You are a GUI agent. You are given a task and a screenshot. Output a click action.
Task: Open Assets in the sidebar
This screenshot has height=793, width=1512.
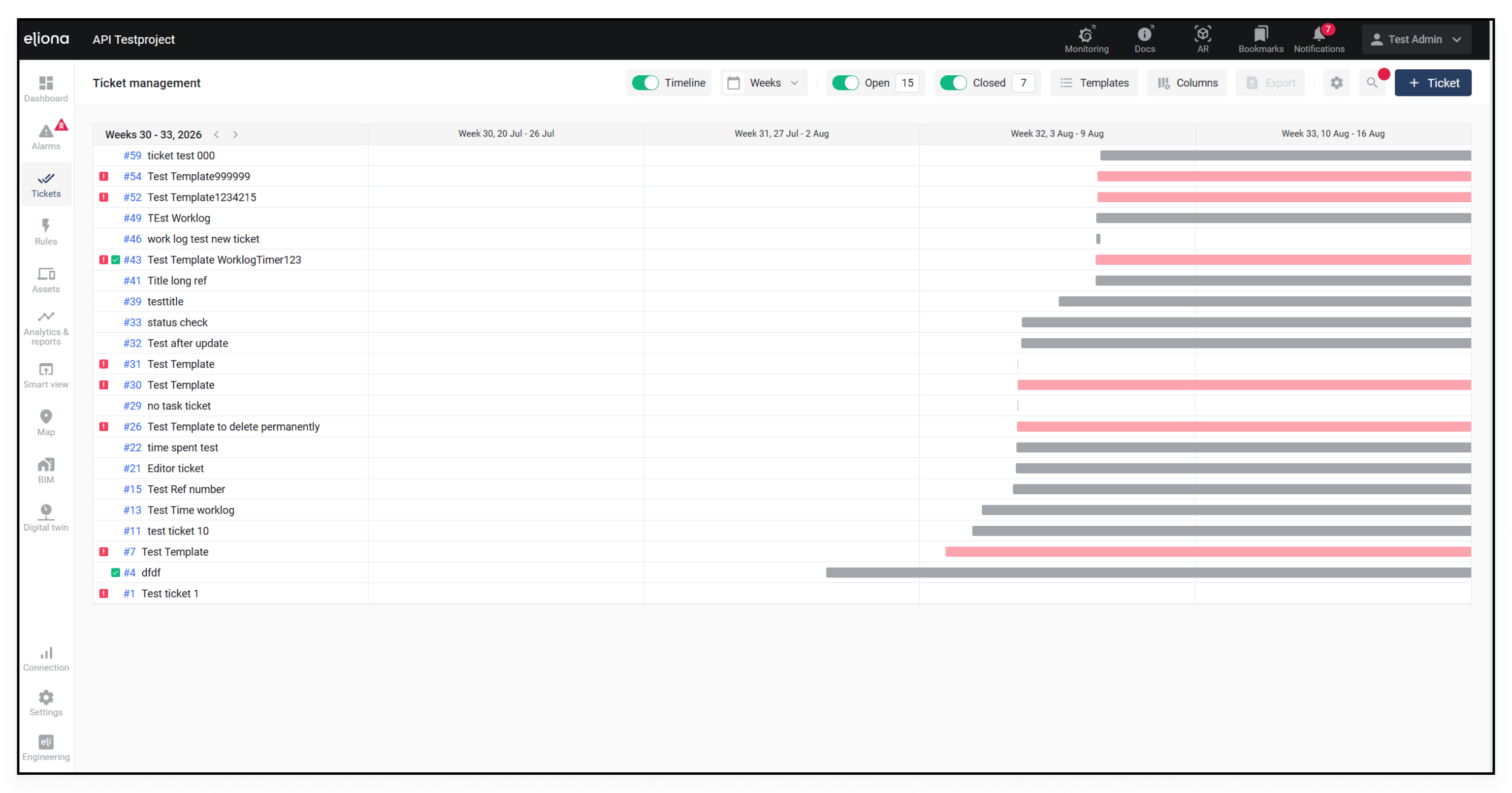[46, 279]
